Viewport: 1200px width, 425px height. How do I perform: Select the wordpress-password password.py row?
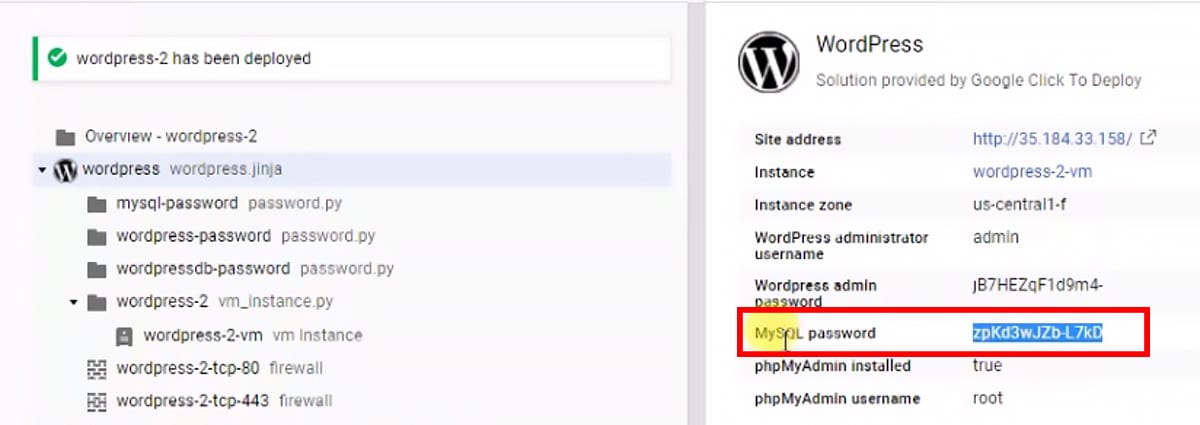coord(351,236)
